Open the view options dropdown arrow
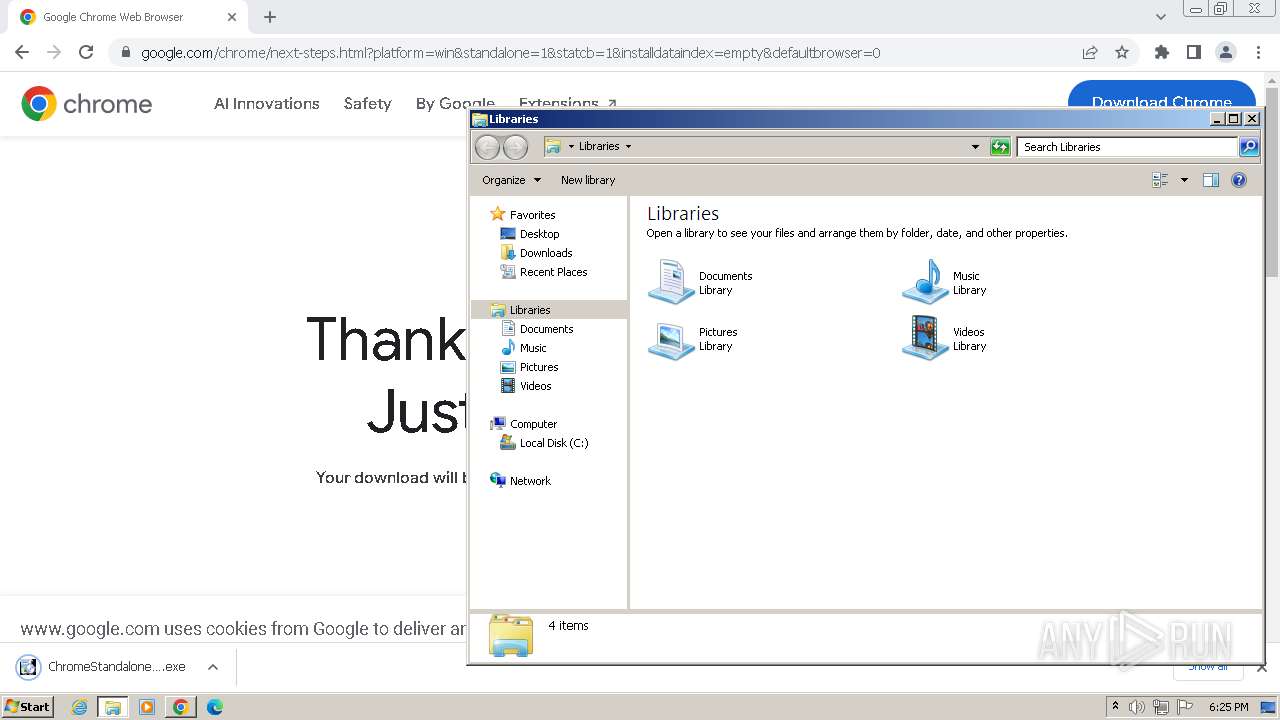Screen dimensions: 1280x720 click(1185, 180)
